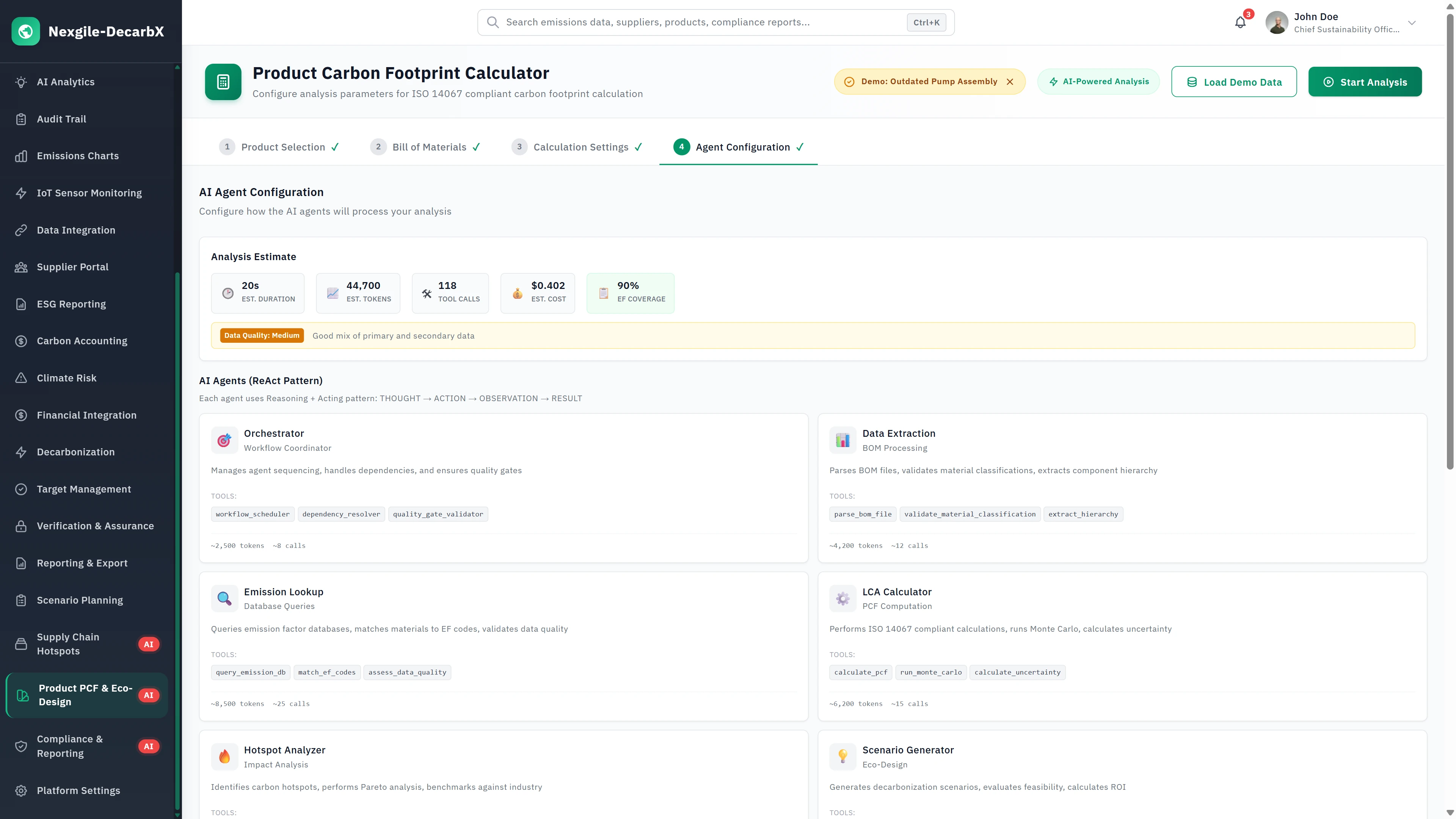Expand the John Doe profile menu
This screenshot has width=1456, height=819.
[x=1411, y=23]
